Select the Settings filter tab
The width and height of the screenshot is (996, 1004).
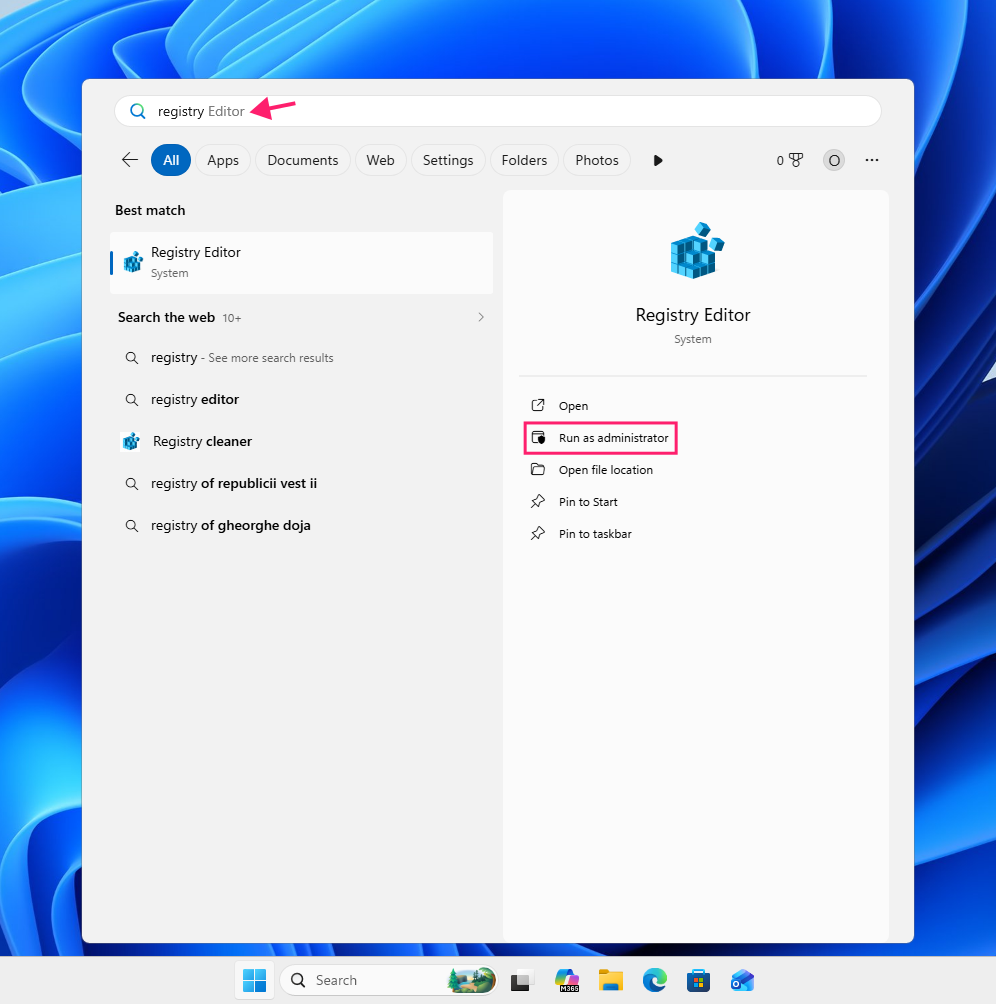(x=448, y=160)
